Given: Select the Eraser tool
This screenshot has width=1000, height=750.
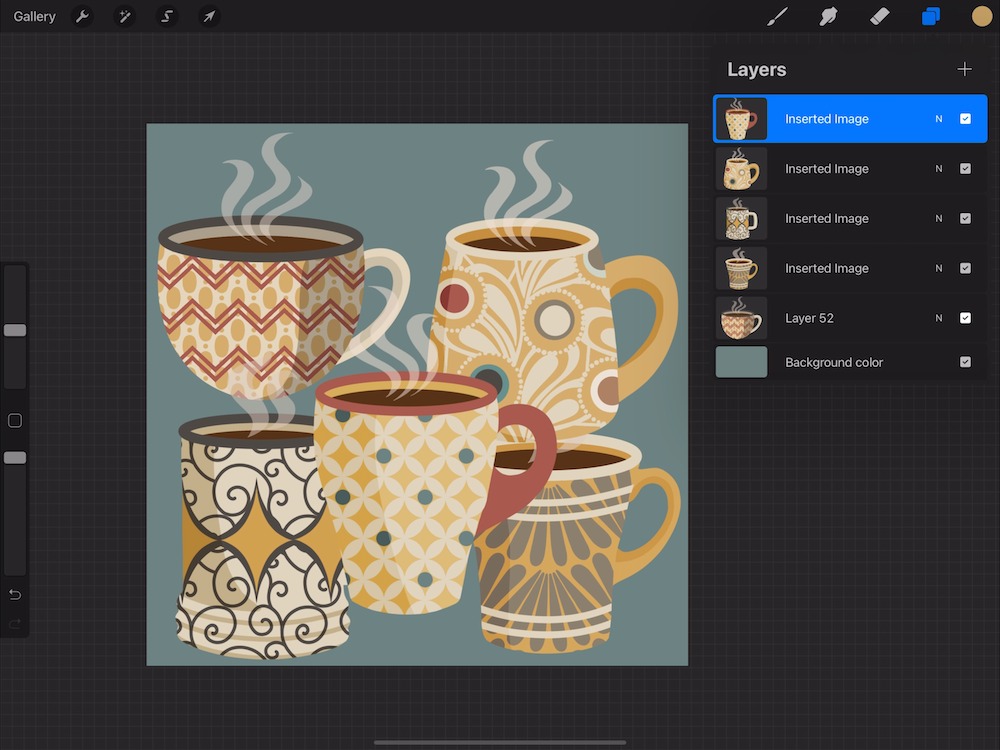Looking at the screenshot, I should pos(879,17).
